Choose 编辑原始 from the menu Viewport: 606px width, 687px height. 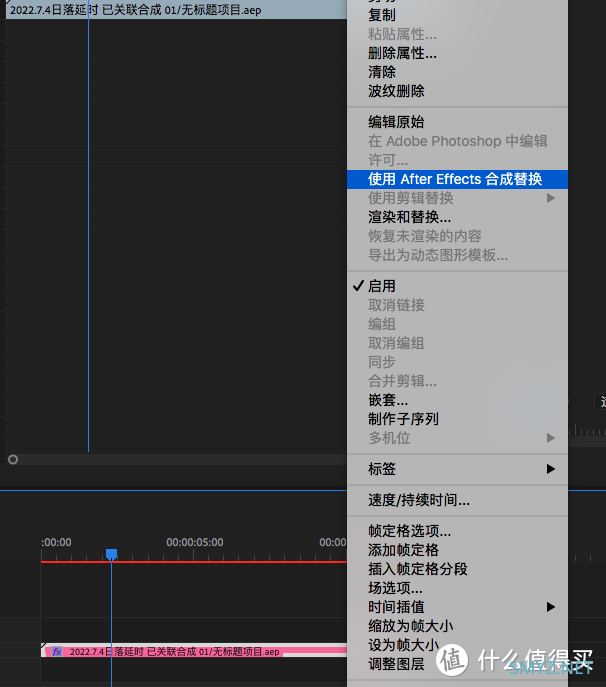(457, 122)
